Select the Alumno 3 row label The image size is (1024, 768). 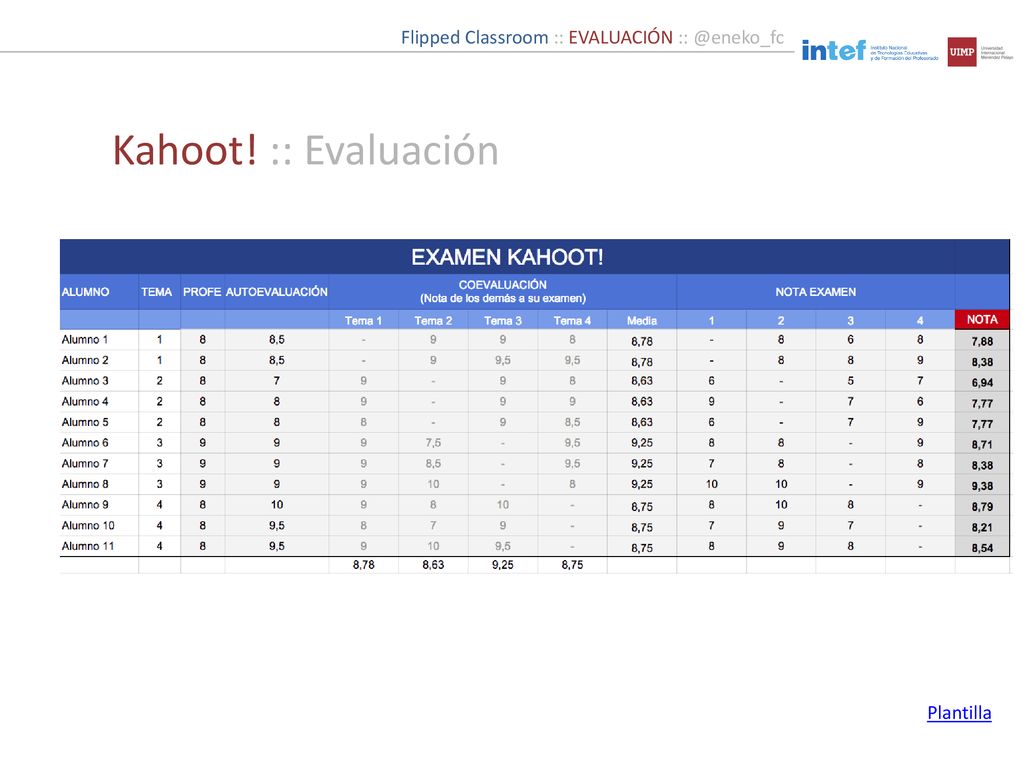point(85,381)
